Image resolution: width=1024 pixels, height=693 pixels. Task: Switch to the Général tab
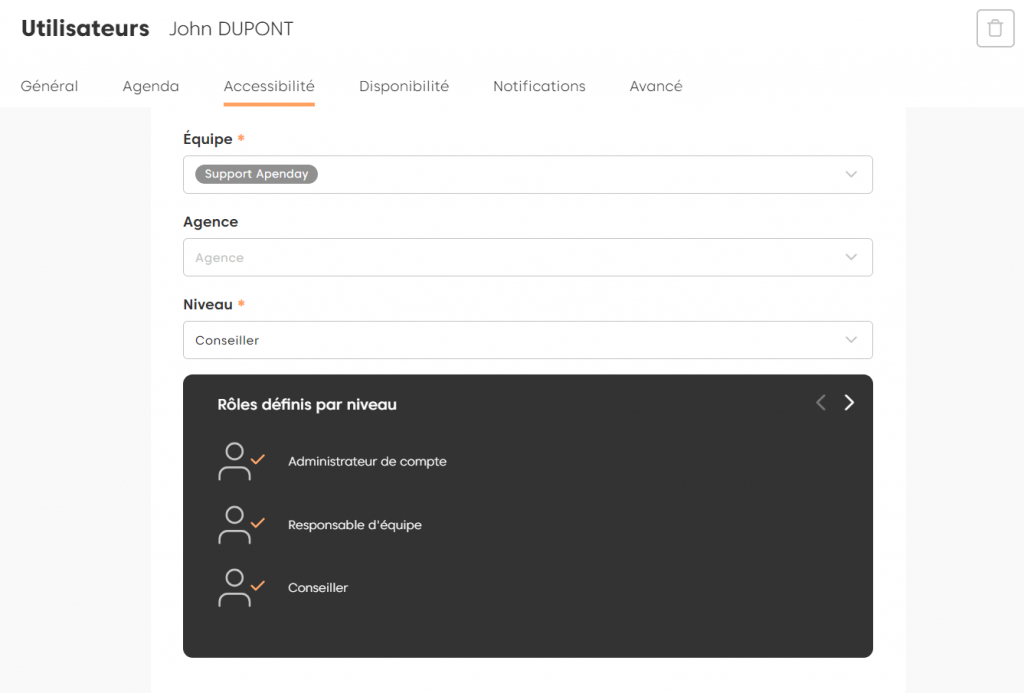(x=49, y=86)
